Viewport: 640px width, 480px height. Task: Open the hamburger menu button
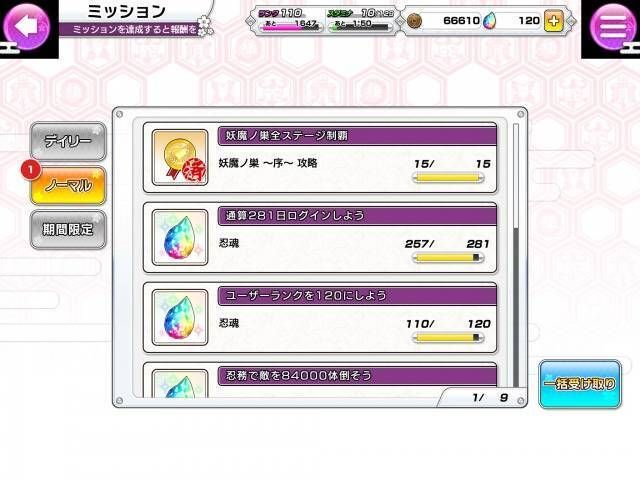(x=613, y=27)
